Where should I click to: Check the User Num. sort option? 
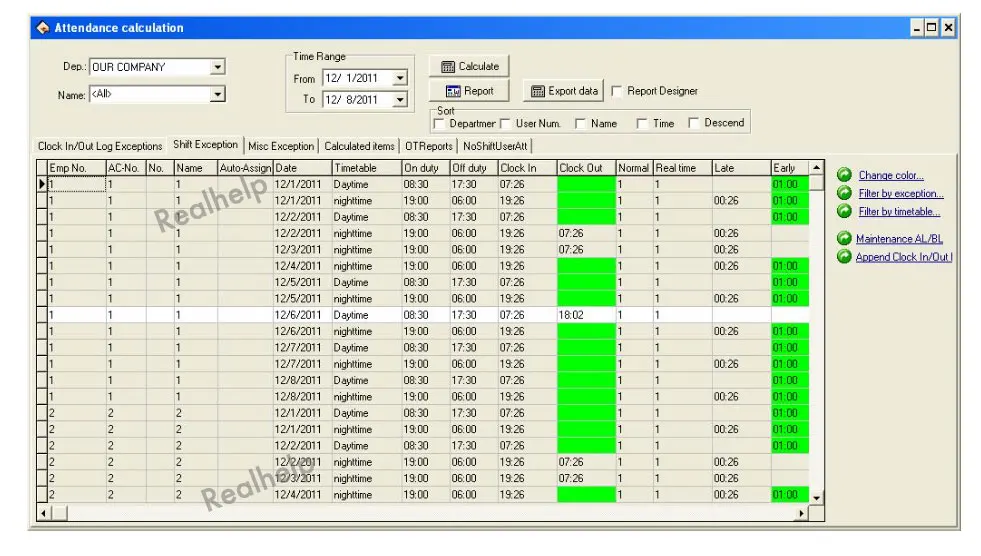click(505, 124)
